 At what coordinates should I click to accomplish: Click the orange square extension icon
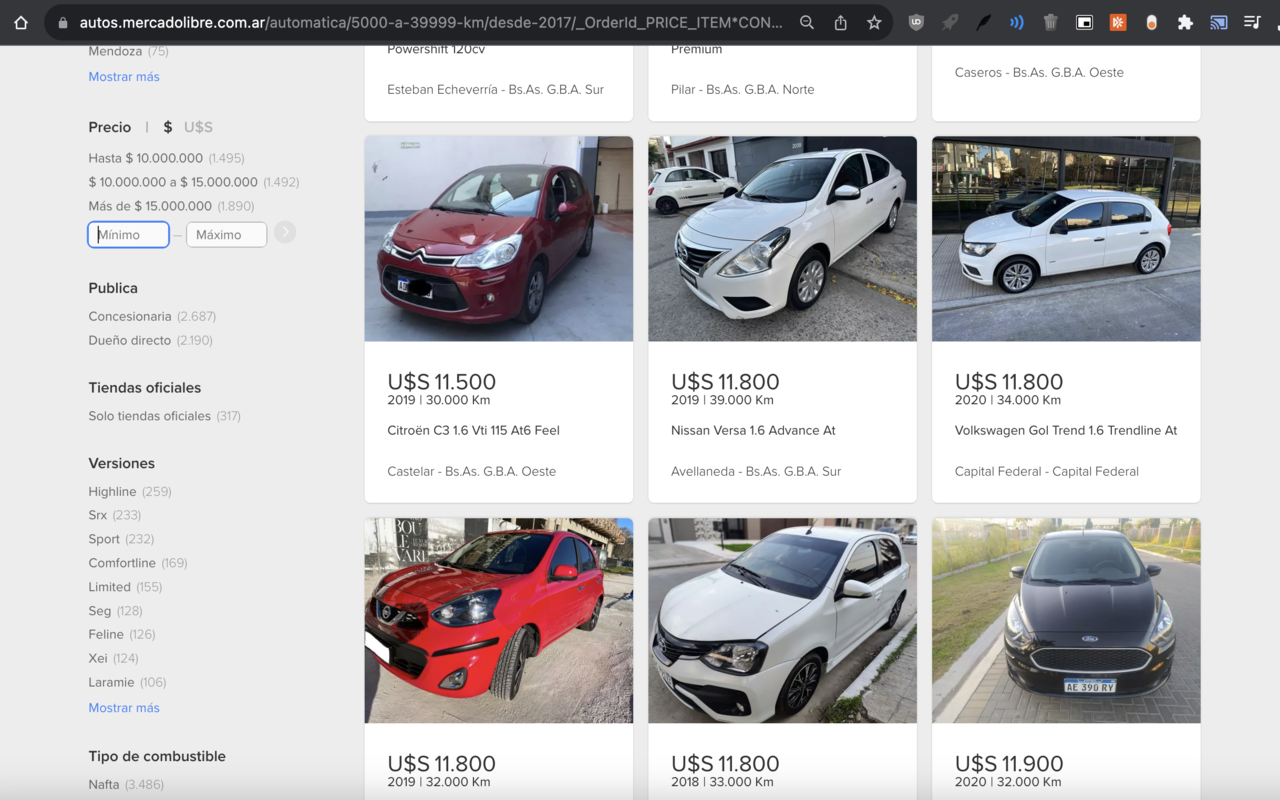[1118, 22]
